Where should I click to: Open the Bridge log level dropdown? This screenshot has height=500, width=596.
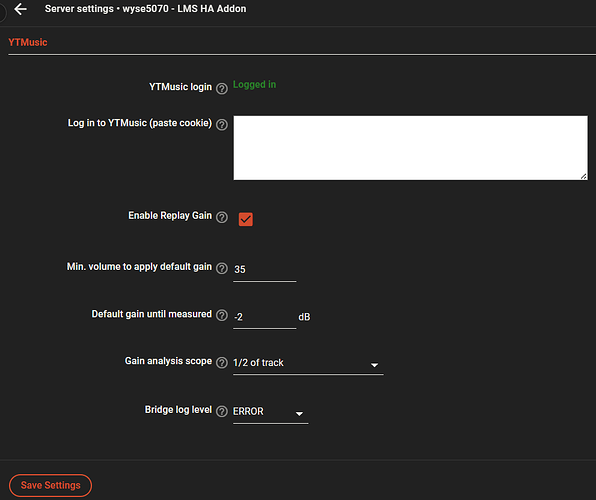click(x=270, y=412)
